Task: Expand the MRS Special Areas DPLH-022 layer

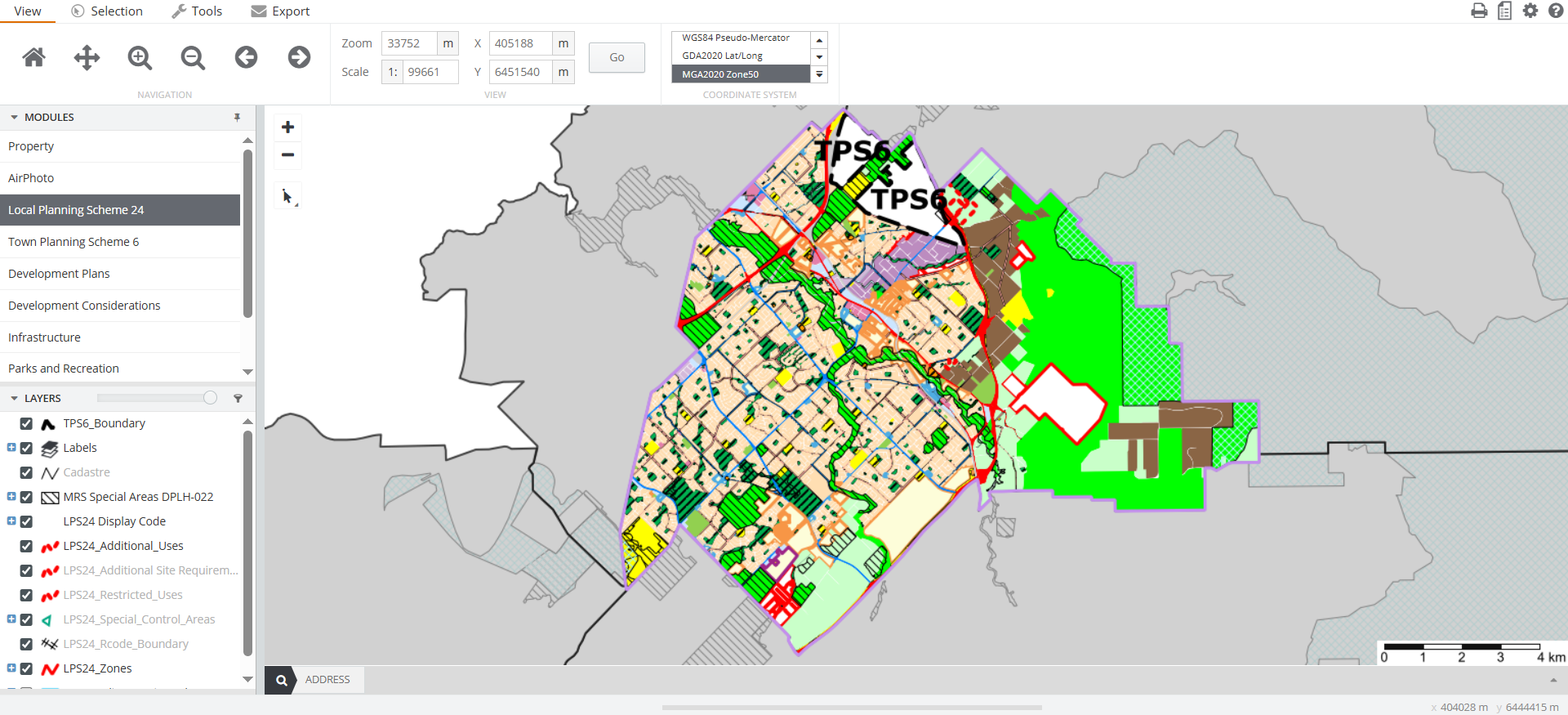Action: pyautogui.click(x=11, y=497)
